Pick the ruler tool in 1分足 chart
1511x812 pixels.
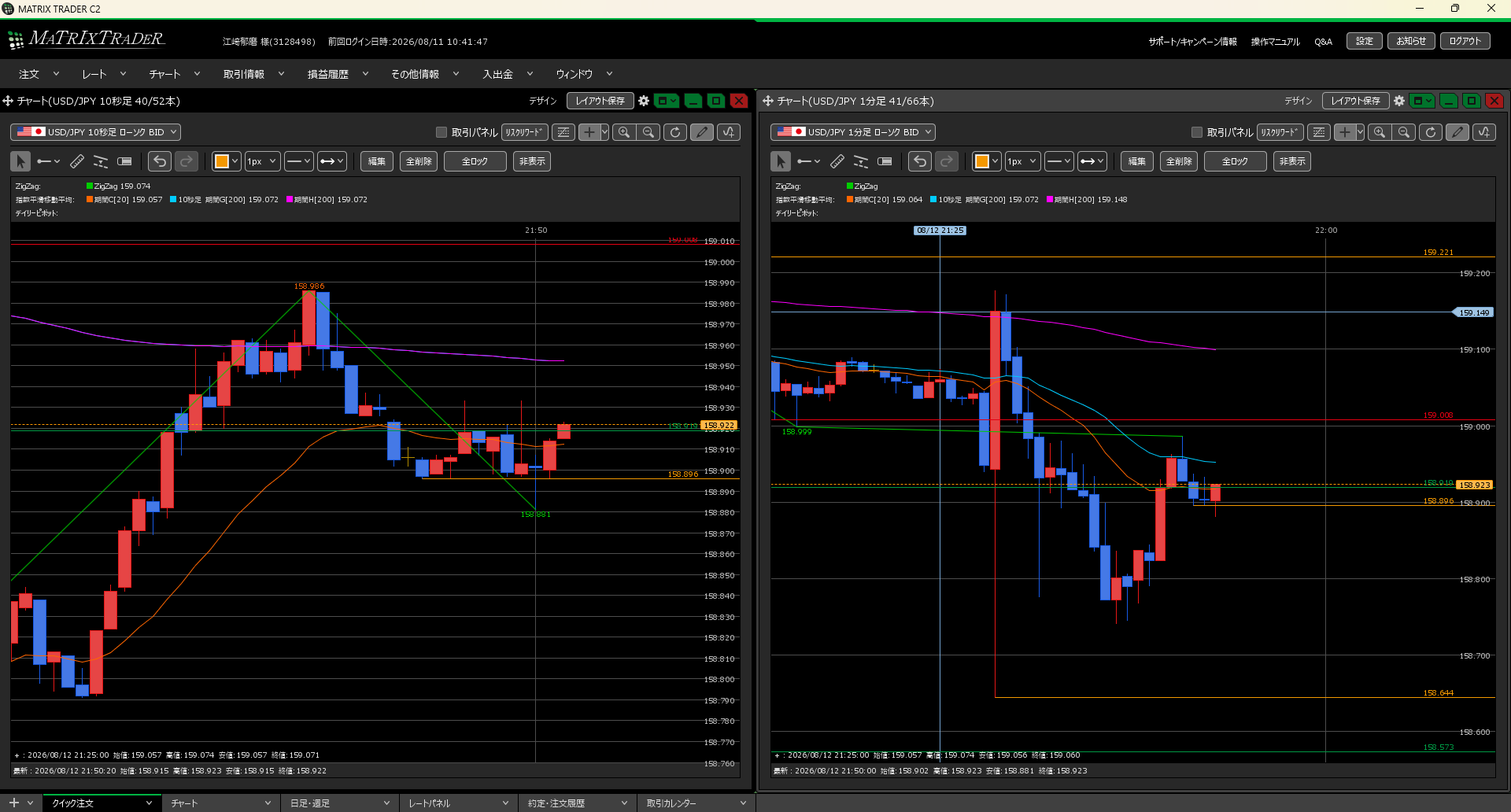click(x=837, y=161)
